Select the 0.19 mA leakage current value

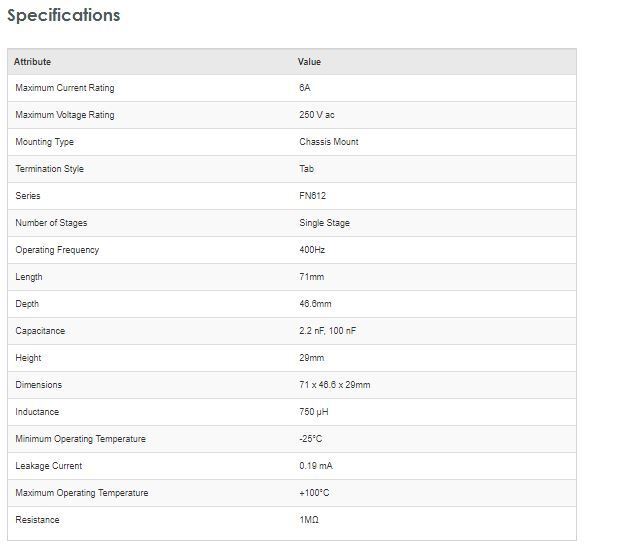[316, 466]
